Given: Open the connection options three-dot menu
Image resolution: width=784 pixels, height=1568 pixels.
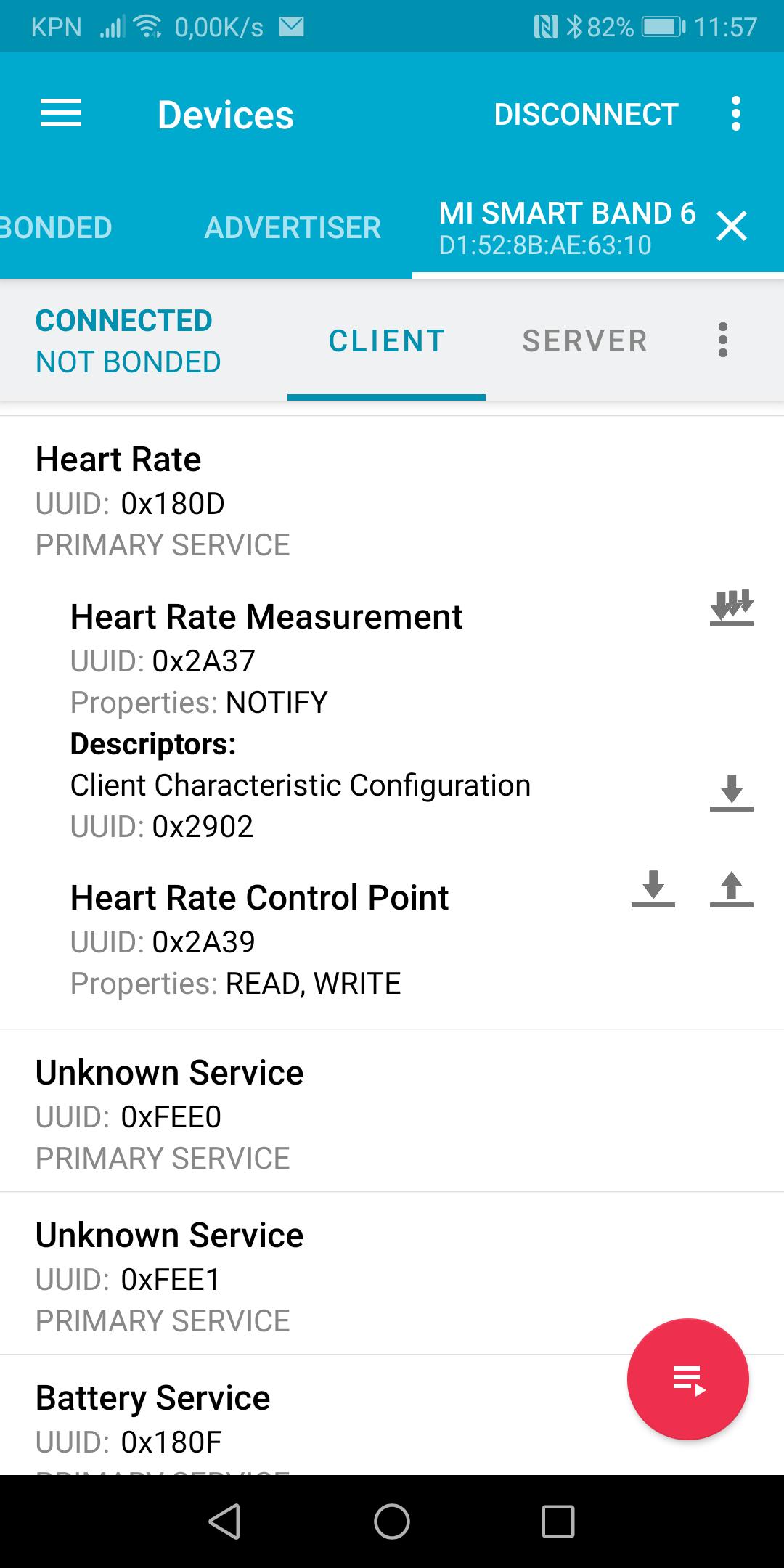Looking at the screenshot, I should click(x=722, y=340).
